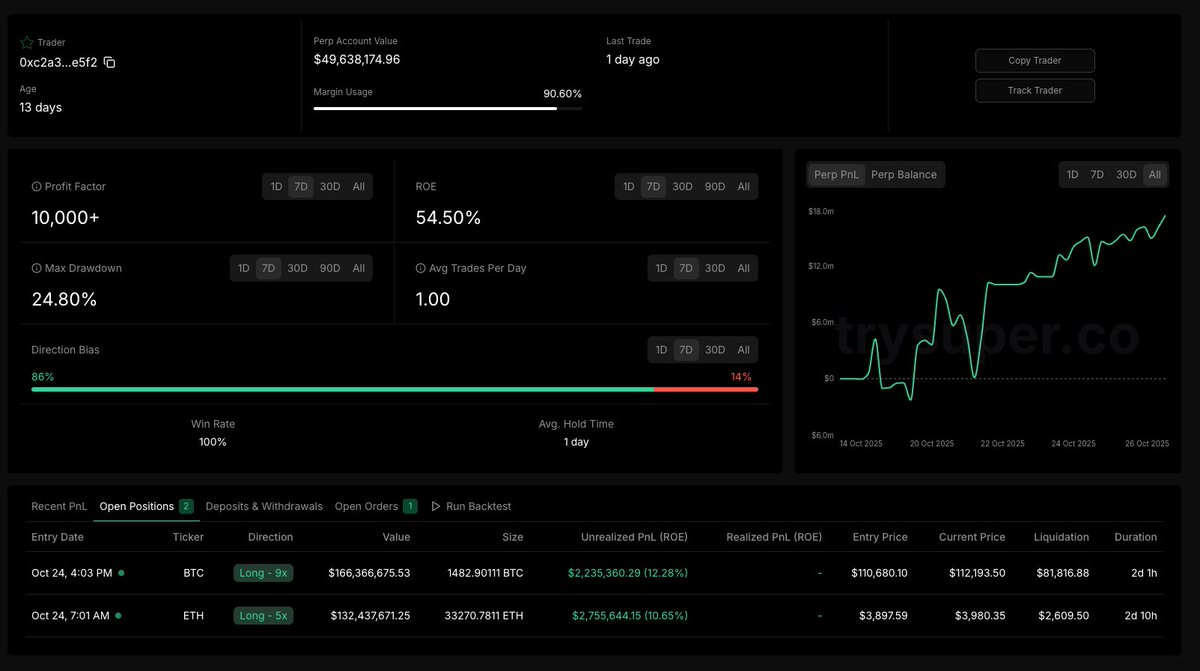Toggle chart view to Perp Balance
1200x671 pixels.
click(x=903, y=175)
